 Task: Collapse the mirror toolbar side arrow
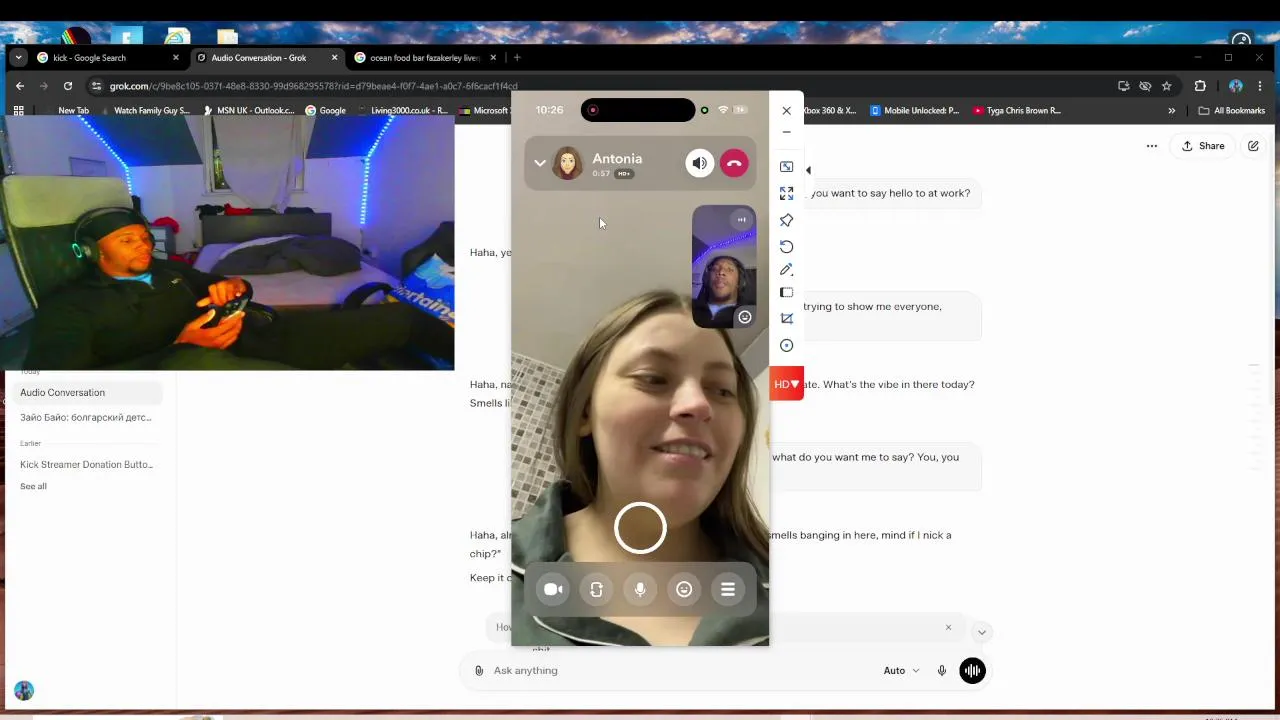pos(808,170)
